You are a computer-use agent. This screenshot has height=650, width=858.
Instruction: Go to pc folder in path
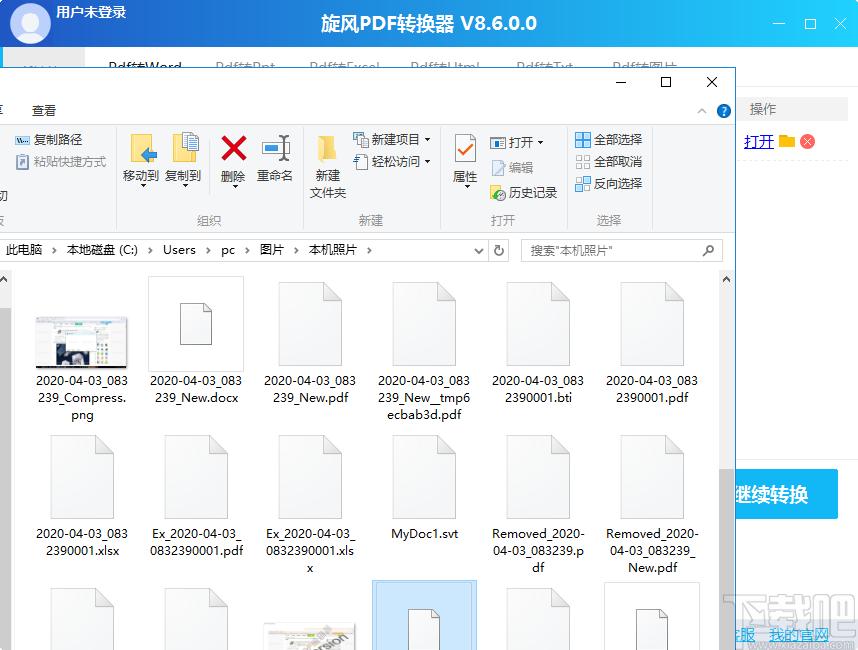coord(228,250)
